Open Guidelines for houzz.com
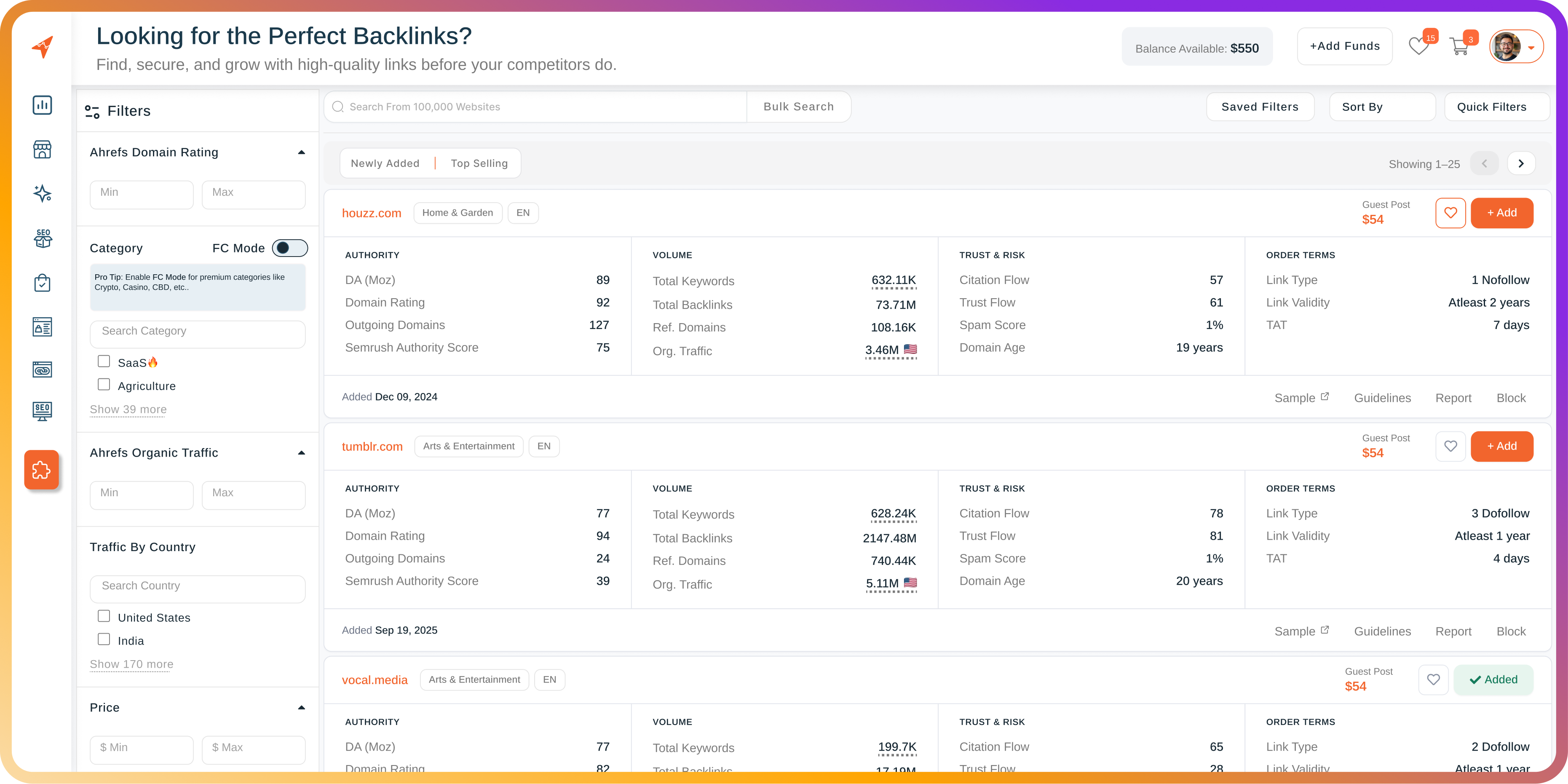Viewport: 1568px width, 784px height. tap(1382, 398)
